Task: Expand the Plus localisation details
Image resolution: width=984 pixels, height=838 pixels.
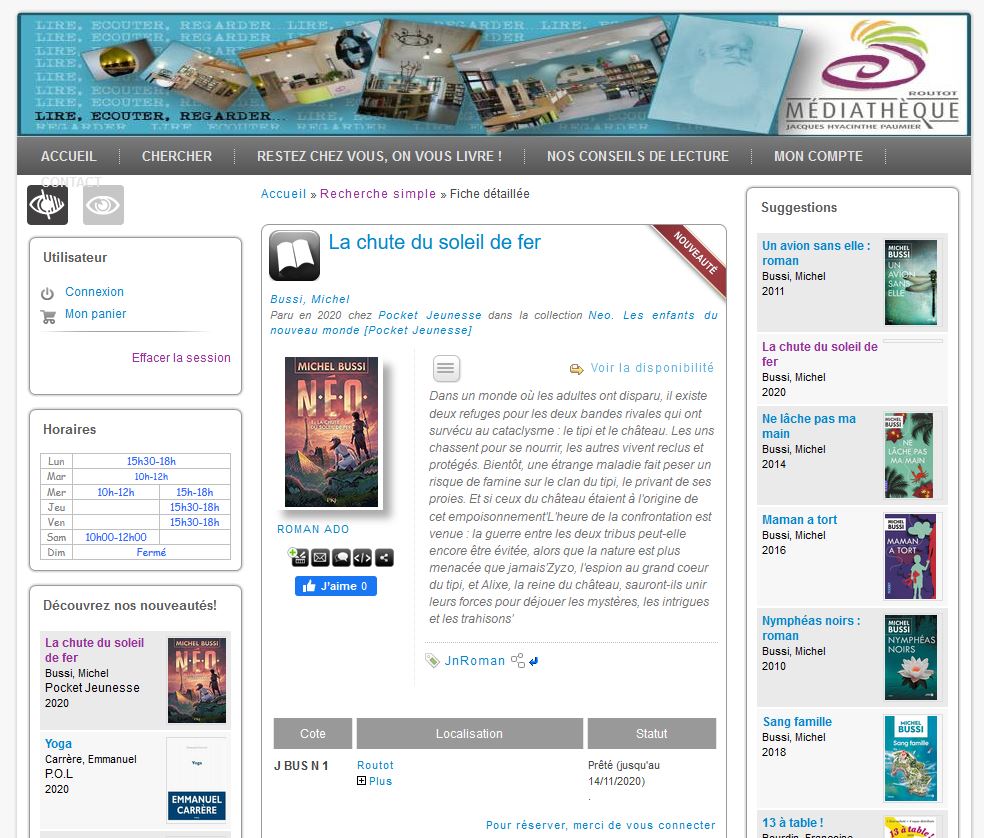Action: [x=375, y=781]
